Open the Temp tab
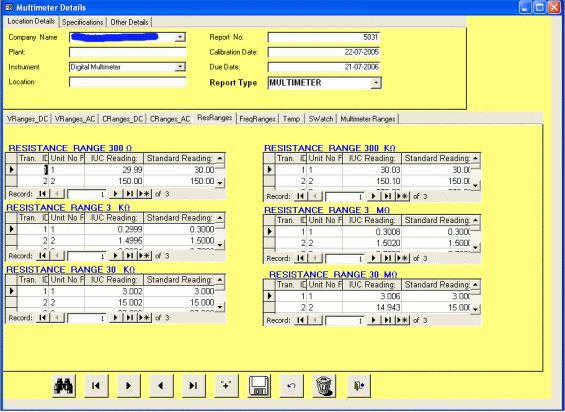This screenshot has height=412, width=565. (292, 119)
